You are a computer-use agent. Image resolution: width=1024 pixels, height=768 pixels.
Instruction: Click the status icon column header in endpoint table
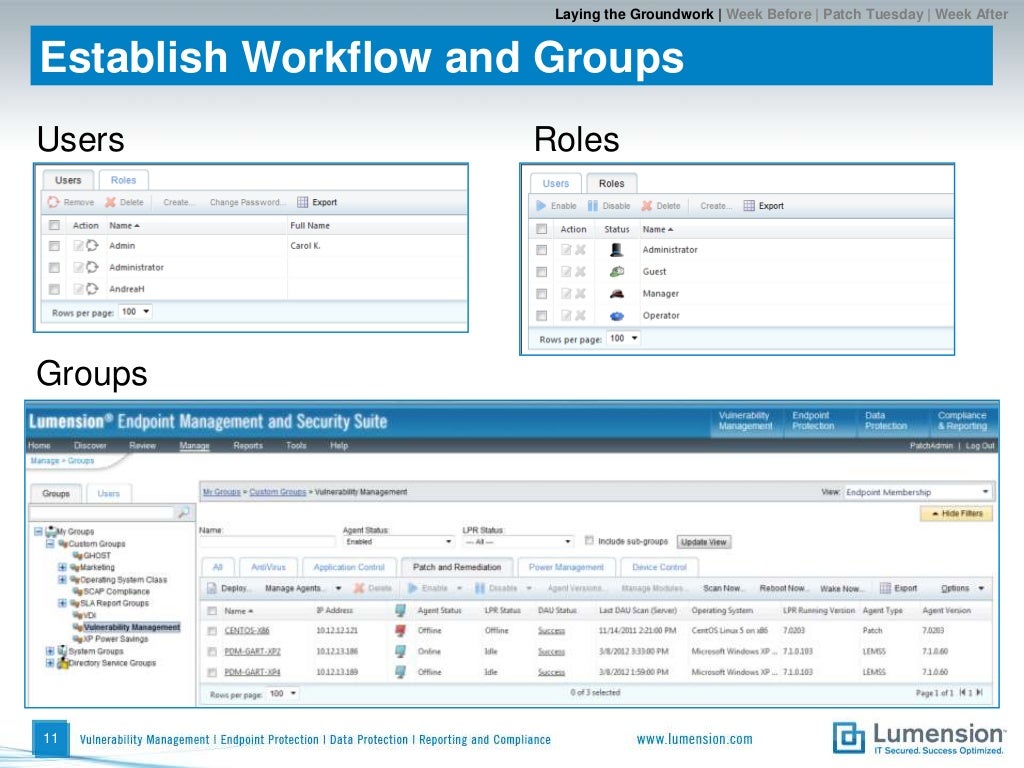[400, 610]
